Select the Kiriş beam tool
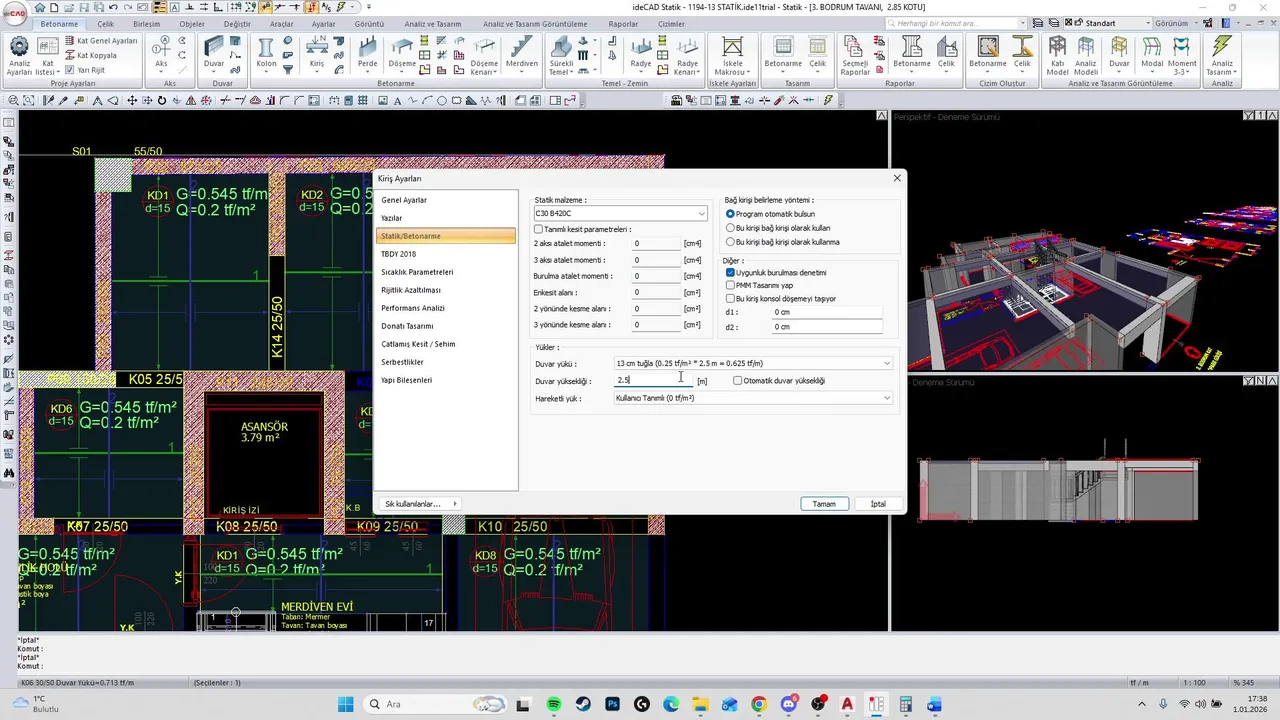Image resolution: width=1280 pixels, height=720 pixels. click(x=317, y=54)
